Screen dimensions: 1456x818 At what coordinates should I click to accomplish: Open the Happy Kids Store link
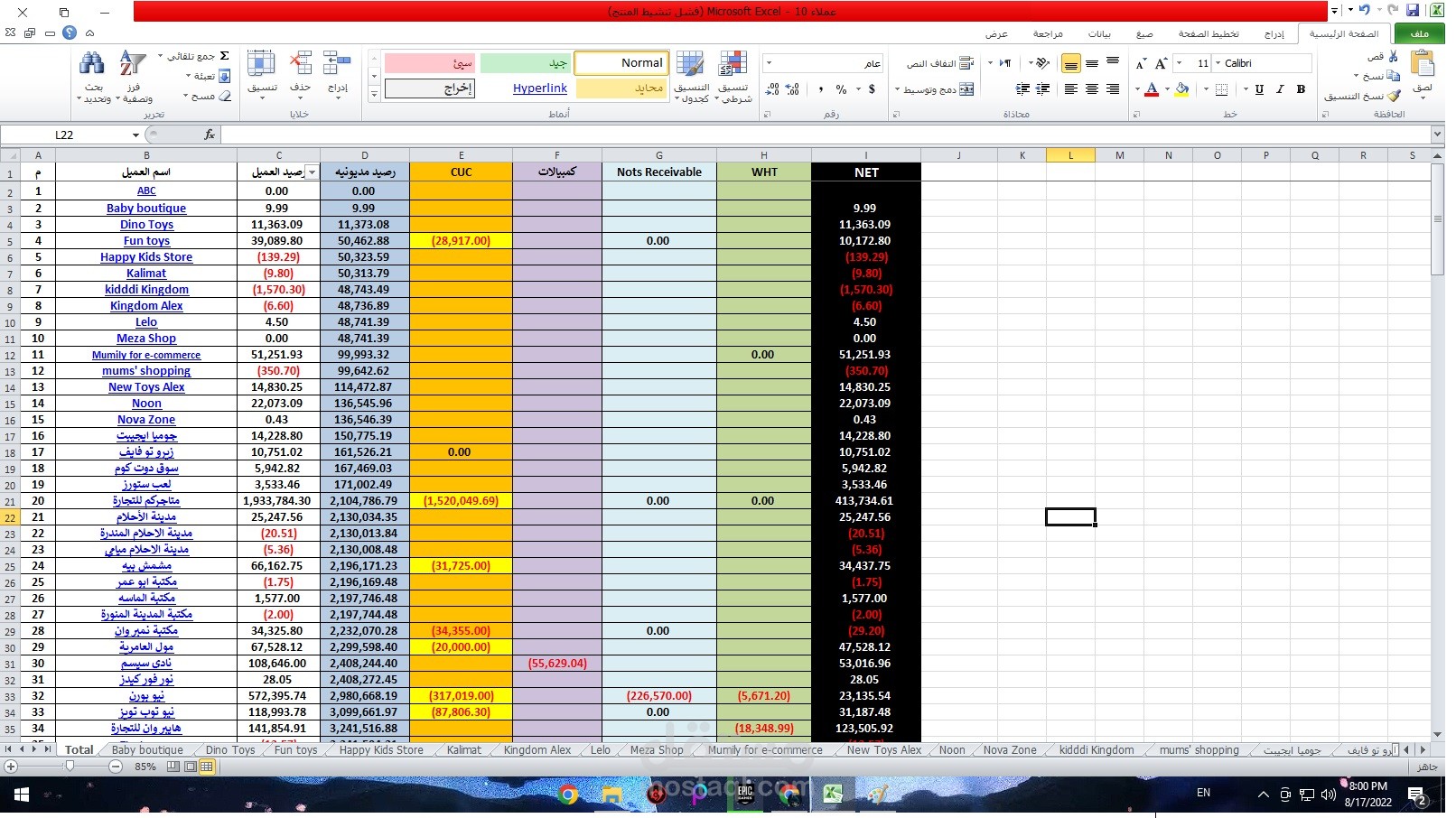click(146, 257)
